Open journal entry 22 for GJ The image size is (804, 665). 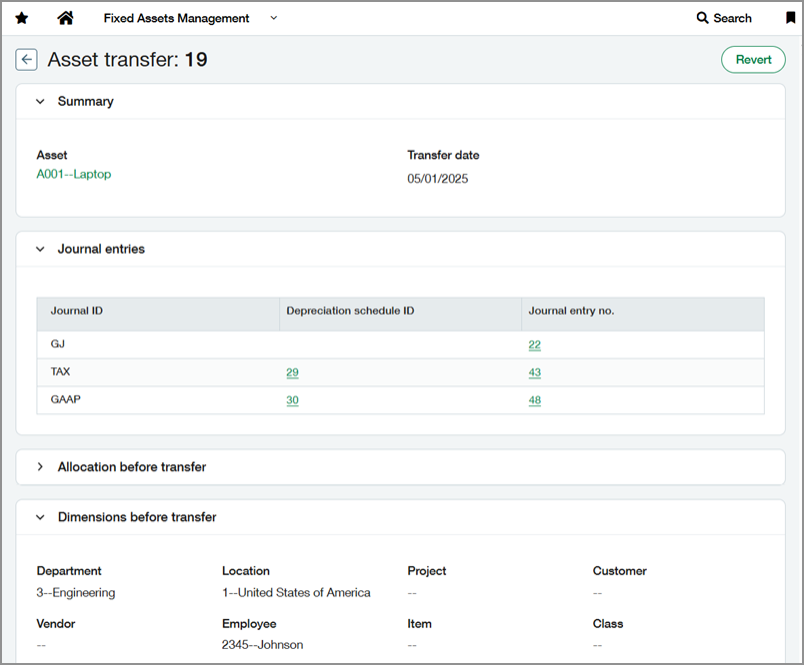coord(534,344)
